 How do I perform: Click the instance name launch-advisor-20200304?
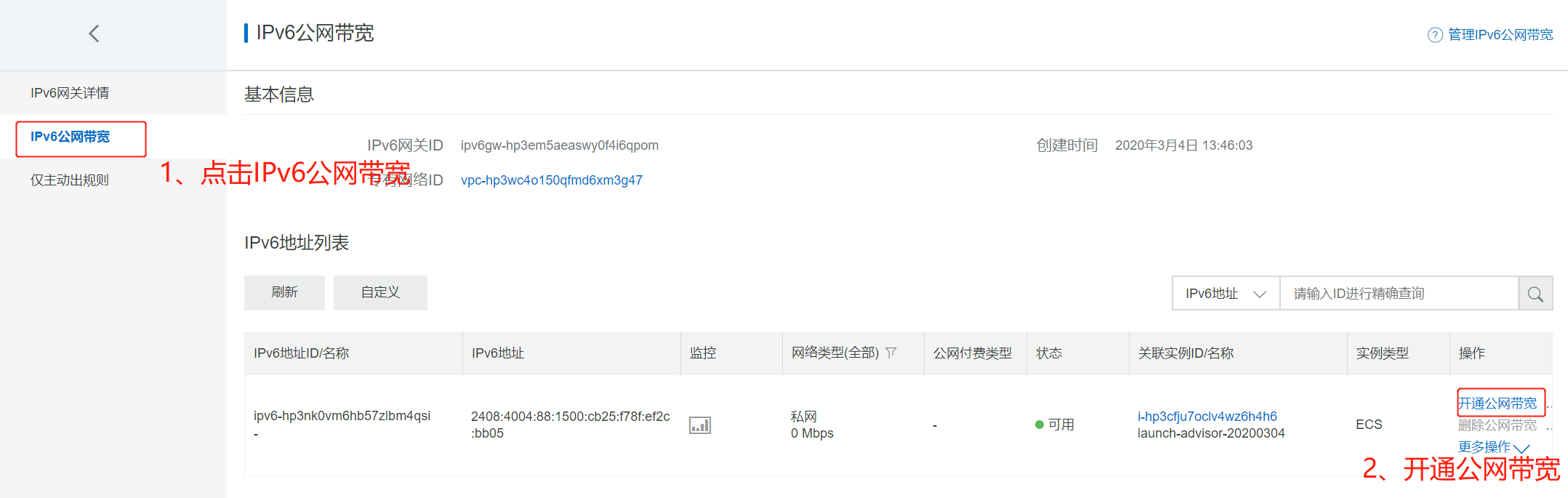pos(1211,433)
